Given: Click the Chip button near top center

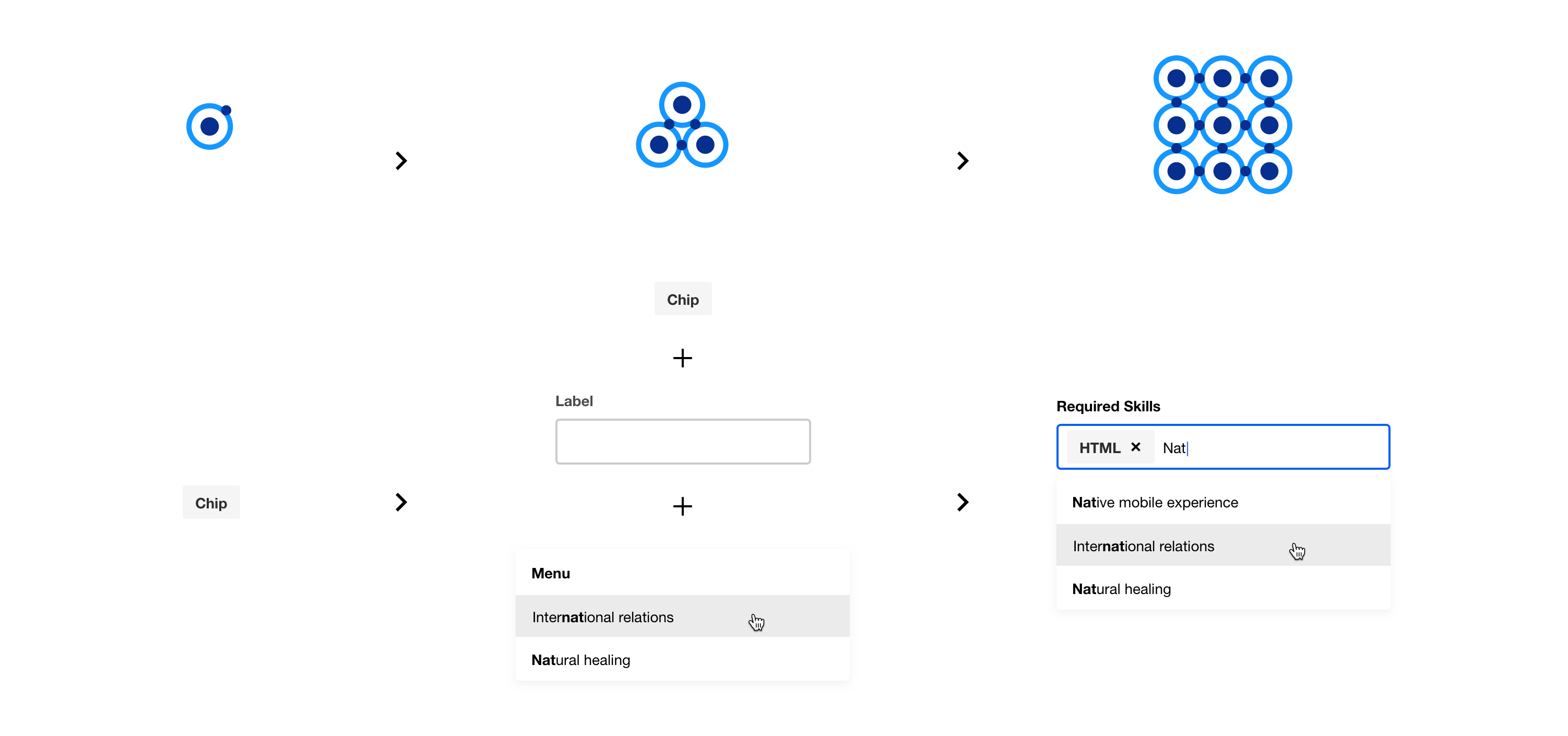Looking at the screenshot, I should [x=684, y=298].
